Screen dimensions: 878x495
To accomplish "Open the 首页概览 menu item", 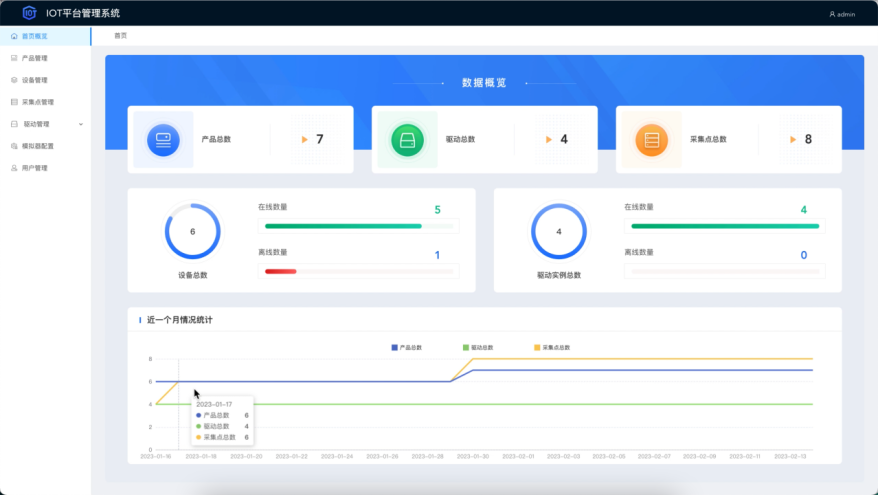I will click(x=45, y=36).
